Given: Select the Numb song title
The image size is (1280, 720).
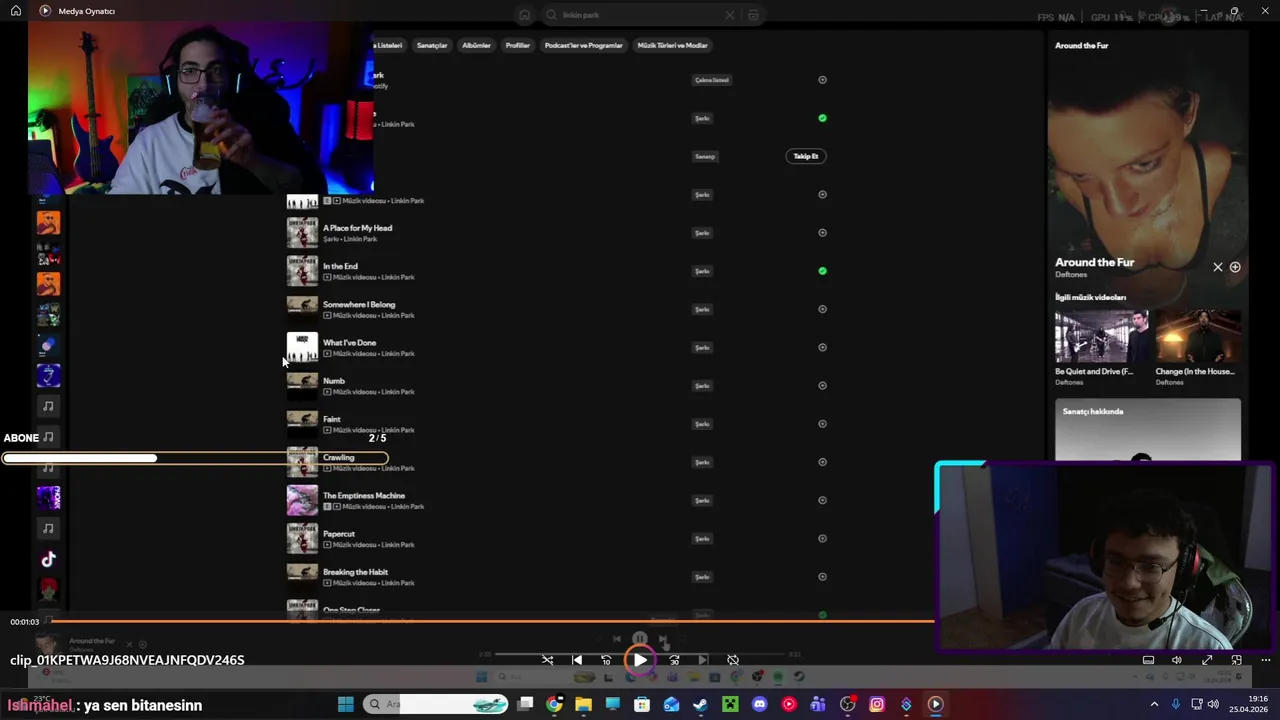Looking at the screenshot, I should point(334,381).
